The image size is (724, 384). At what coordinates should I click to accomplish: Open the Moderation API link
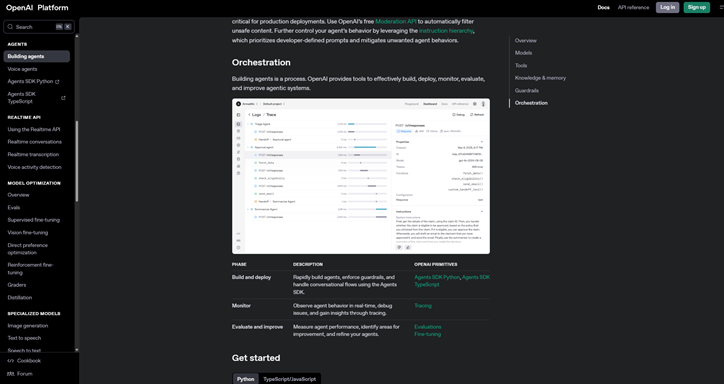click(396, 21)
